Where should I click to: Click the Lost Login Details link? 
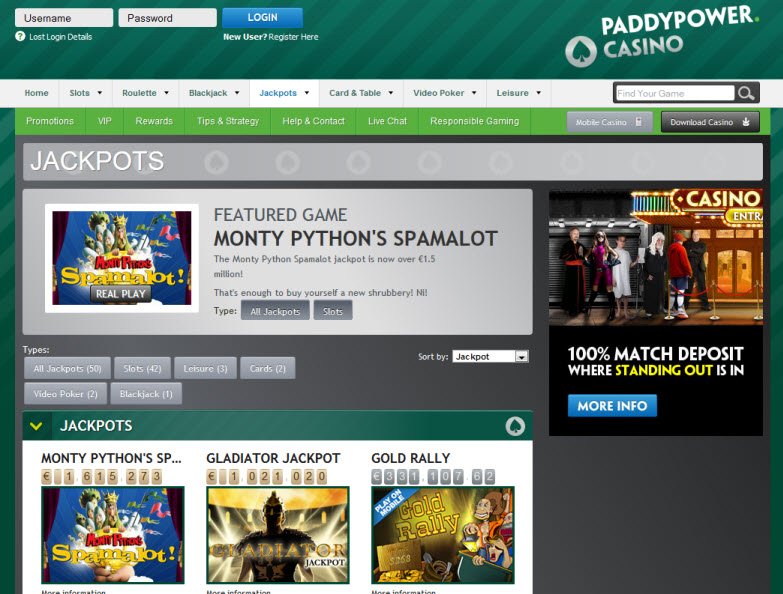[x=60, y=37]
